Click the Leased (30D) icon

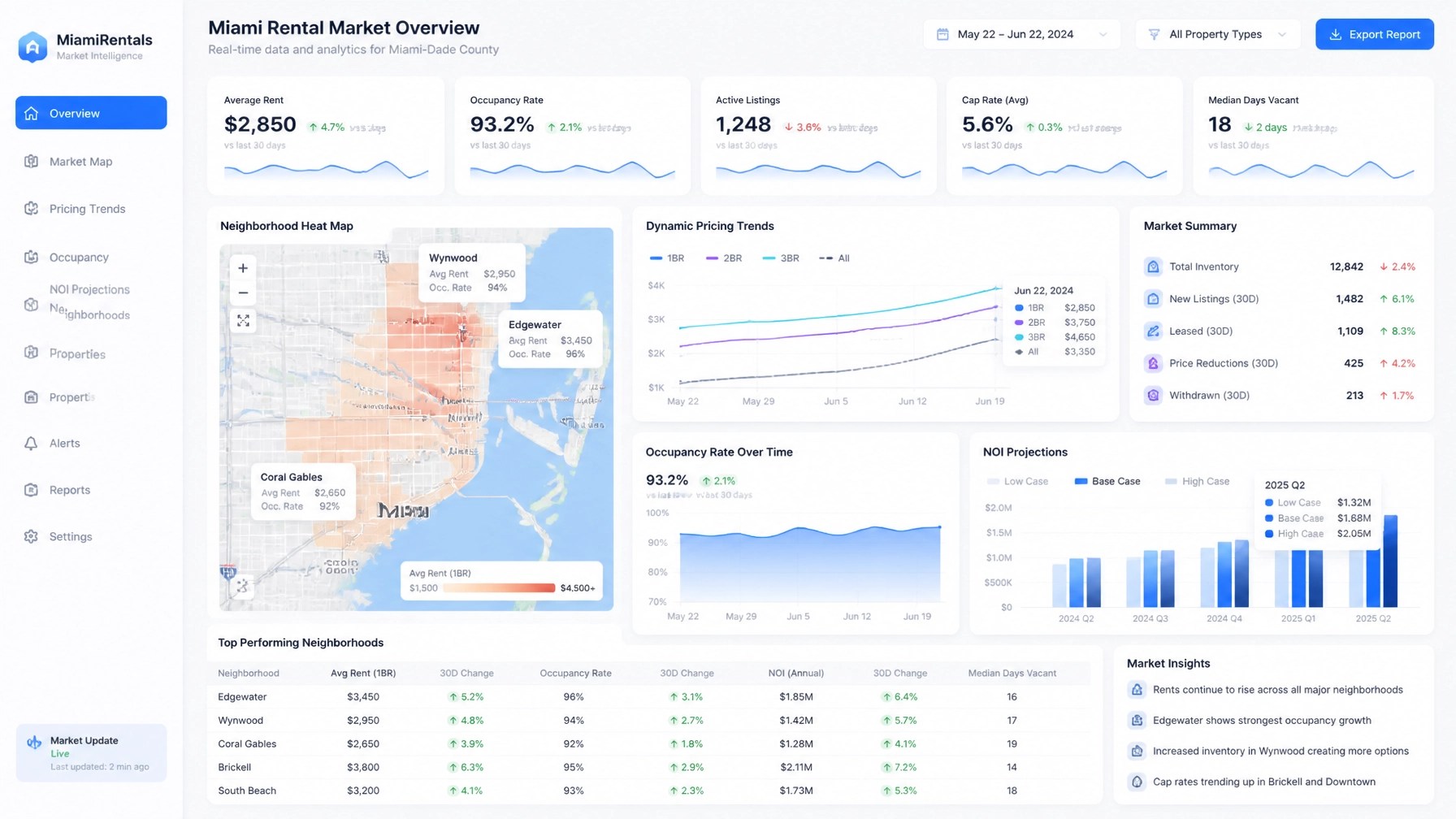tap(1153, 331)
